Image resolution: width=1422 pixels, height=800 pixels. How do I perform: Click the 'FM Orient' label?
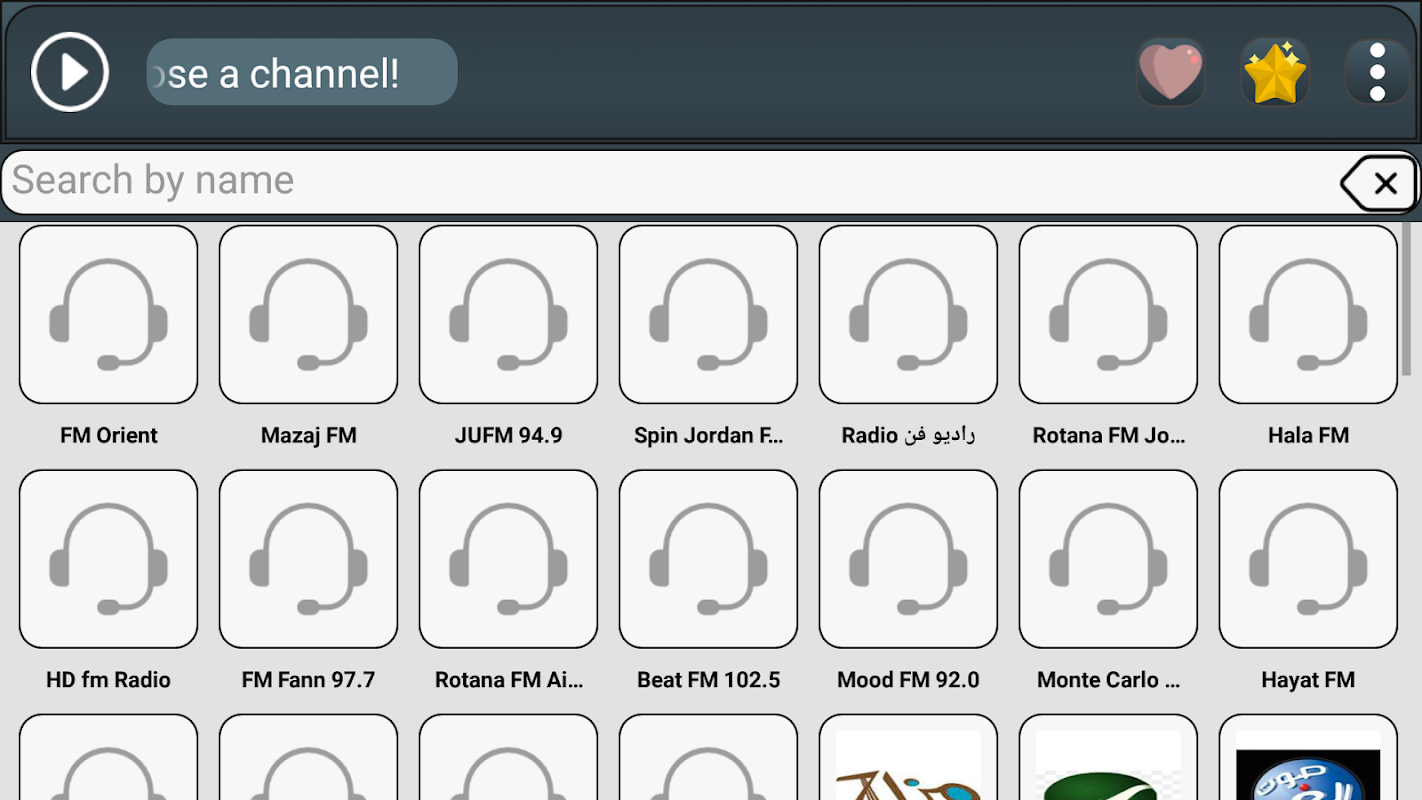coord(108,435)
